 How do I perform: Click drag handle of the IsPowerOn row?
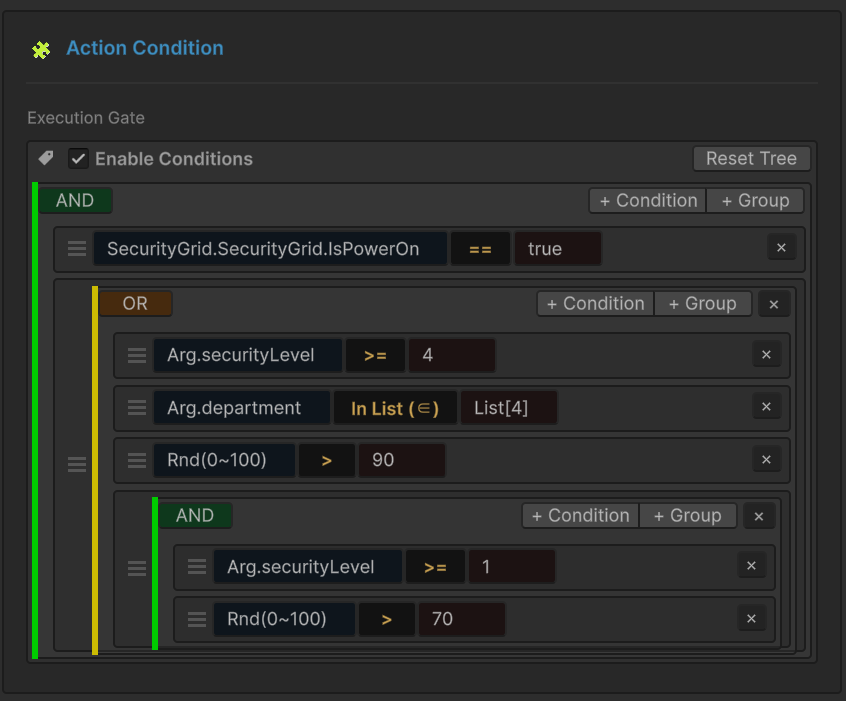click(77, 249)
